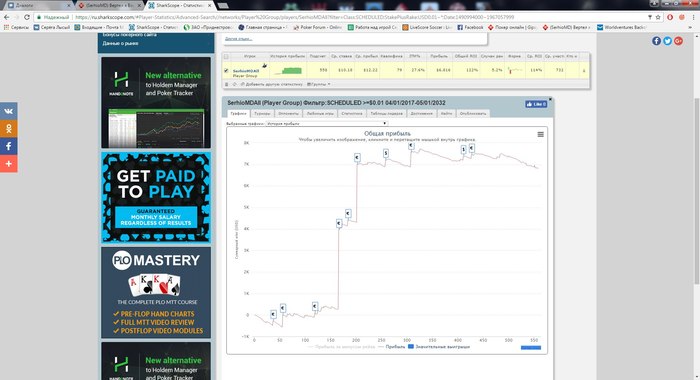Open the Выбранные графики dropdown
This screenshot has height=380, width=700.
coord(326,123)
